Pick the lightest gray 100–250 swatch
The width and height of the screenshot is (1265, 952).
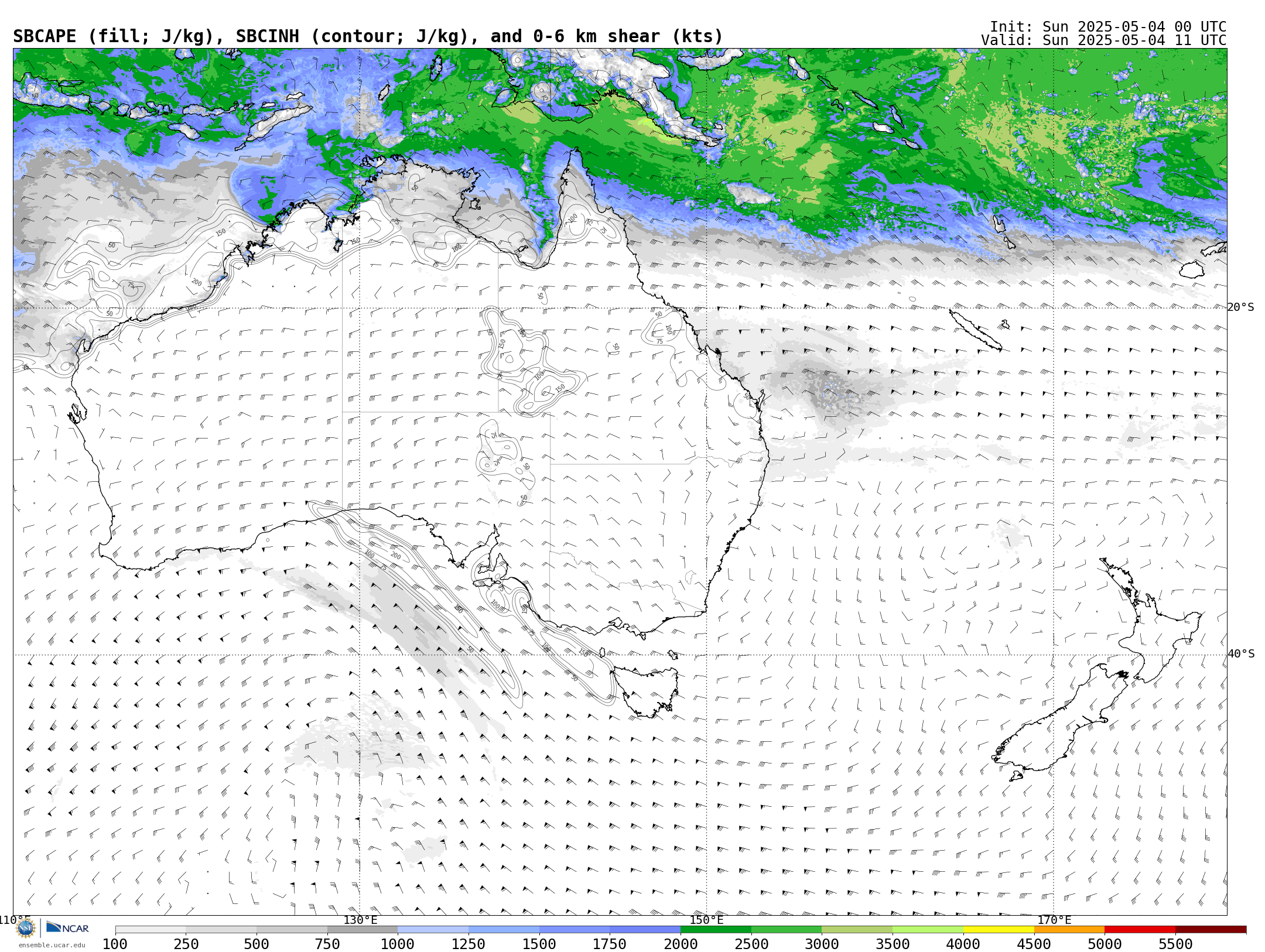(x=151, y=930)
